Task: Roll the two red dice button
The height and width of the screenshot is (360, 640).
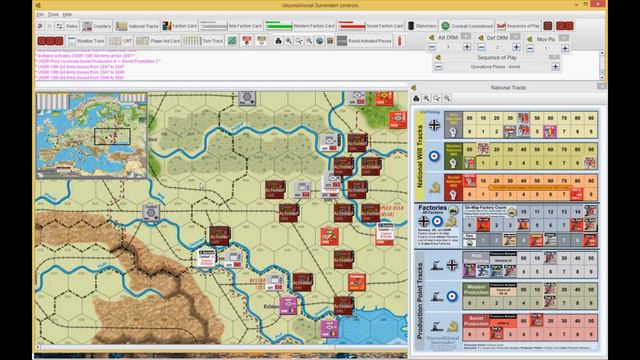Action: click(565, 26)
